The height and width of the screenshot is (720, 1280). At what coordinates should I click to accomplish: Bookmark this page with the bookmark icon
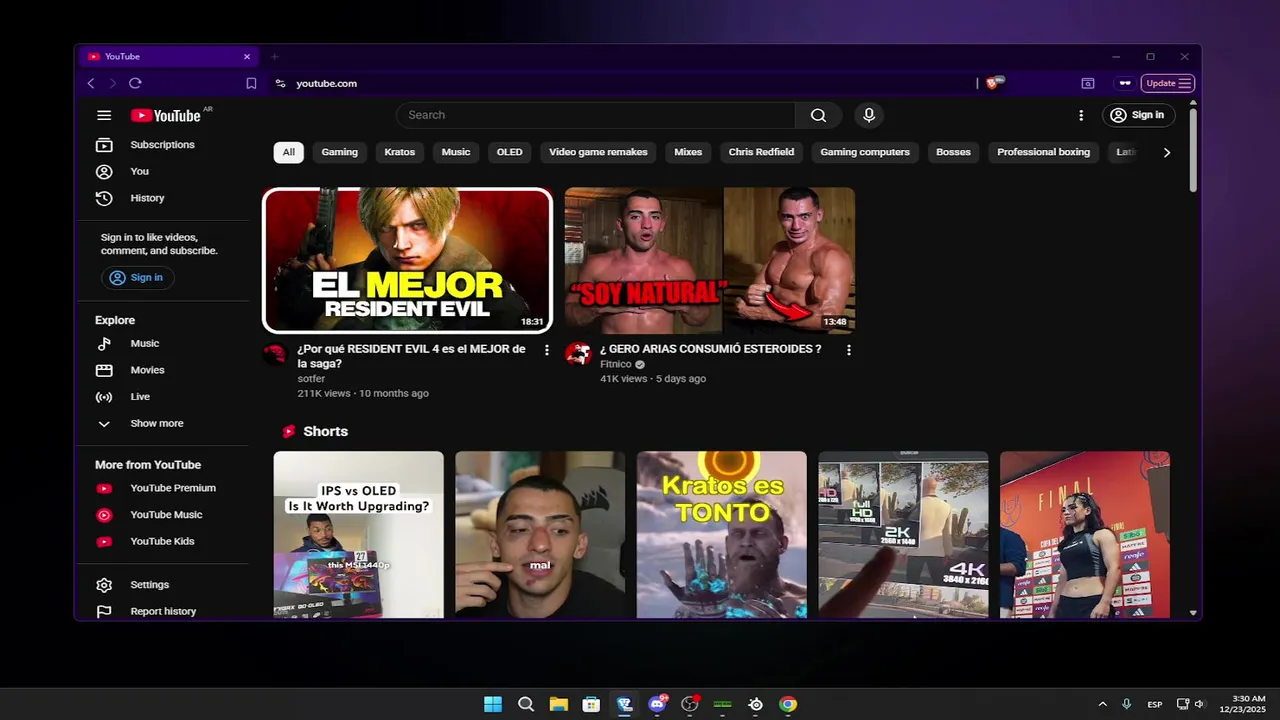251,83
